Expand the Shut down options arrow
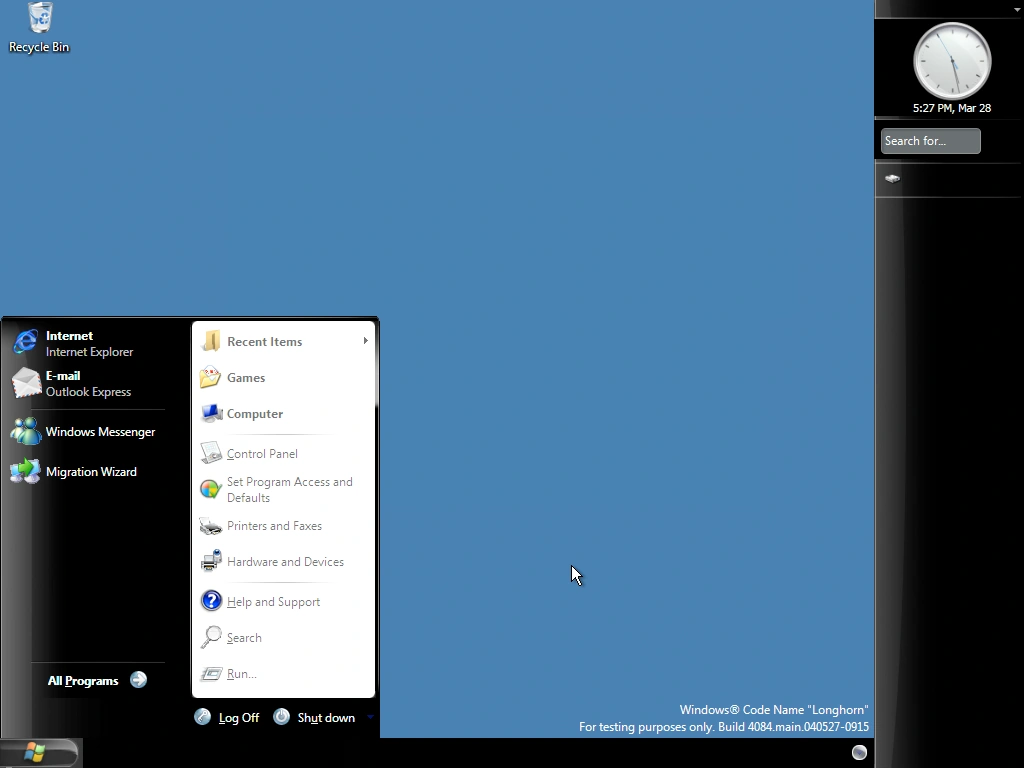Screen dimensions: 1024x768 [369, 717]
